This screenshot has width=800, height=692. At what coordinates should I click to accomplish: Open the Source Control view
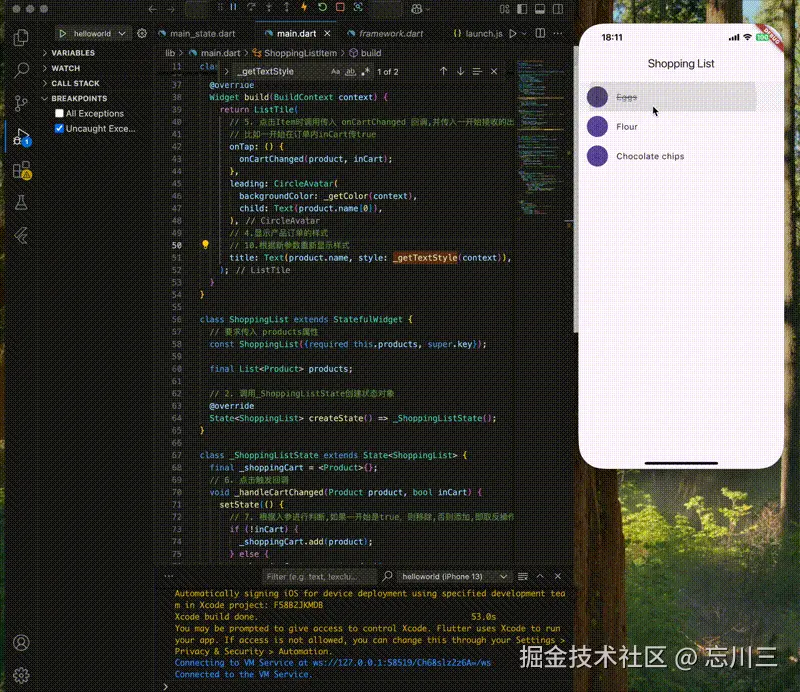(21, 103)
